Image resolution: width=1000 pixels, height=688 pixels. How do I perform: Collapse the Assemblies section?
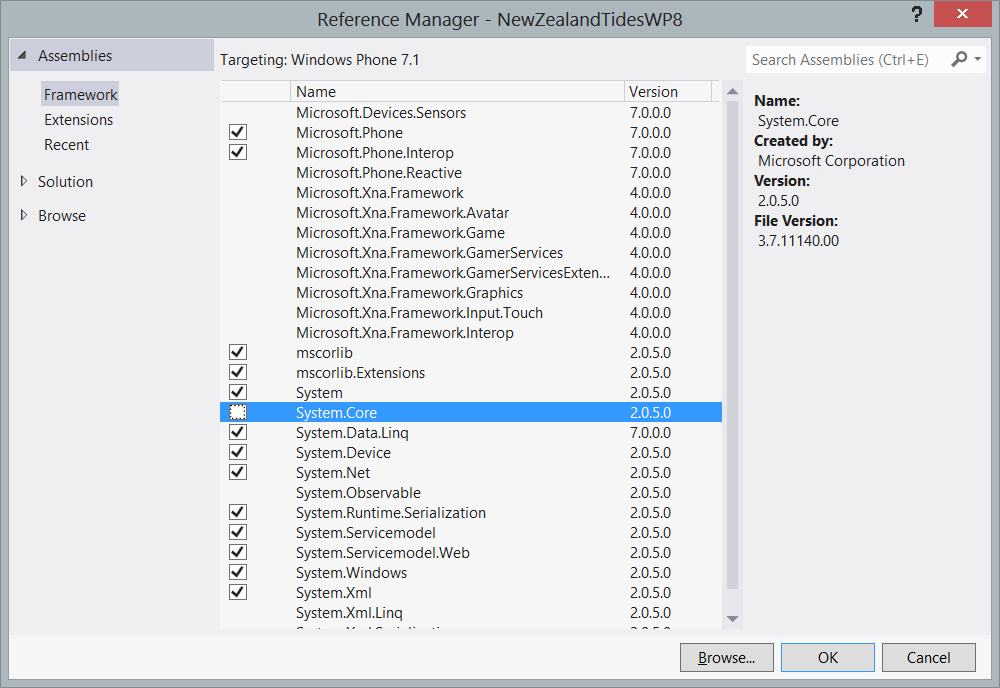[23, 55]
